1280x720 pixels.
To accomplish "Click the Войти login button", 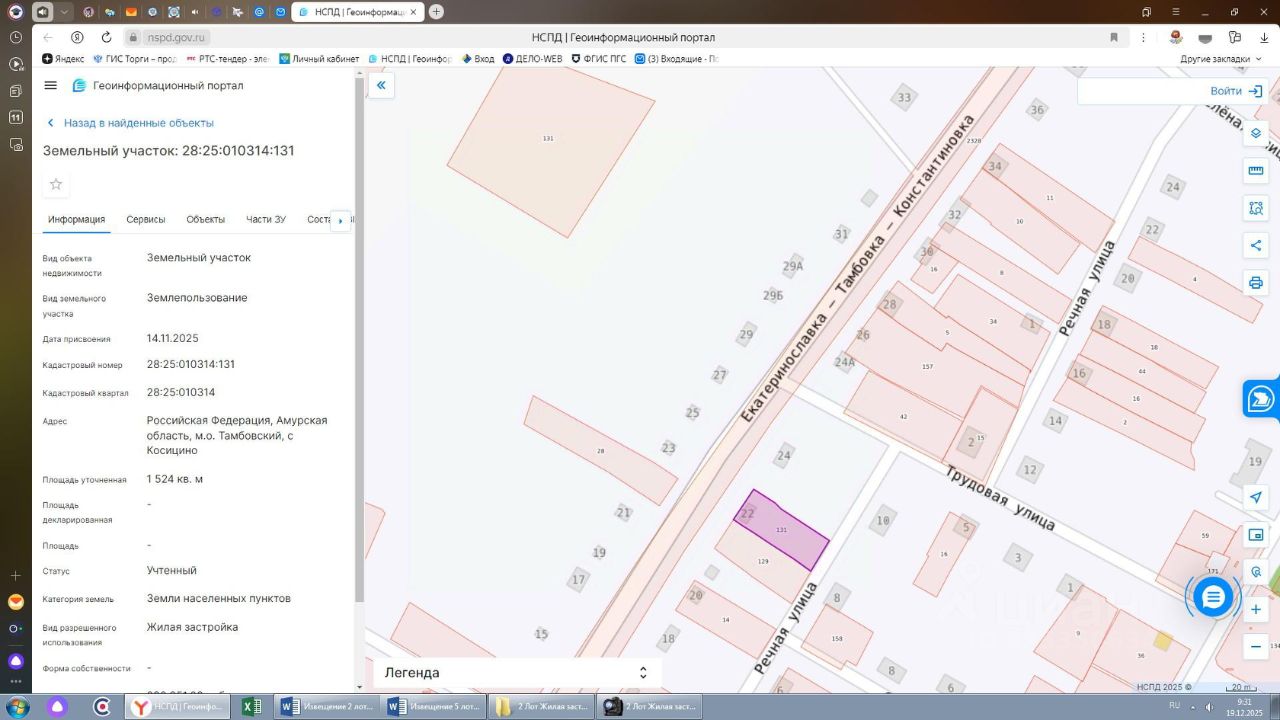I will (1235, 91).
